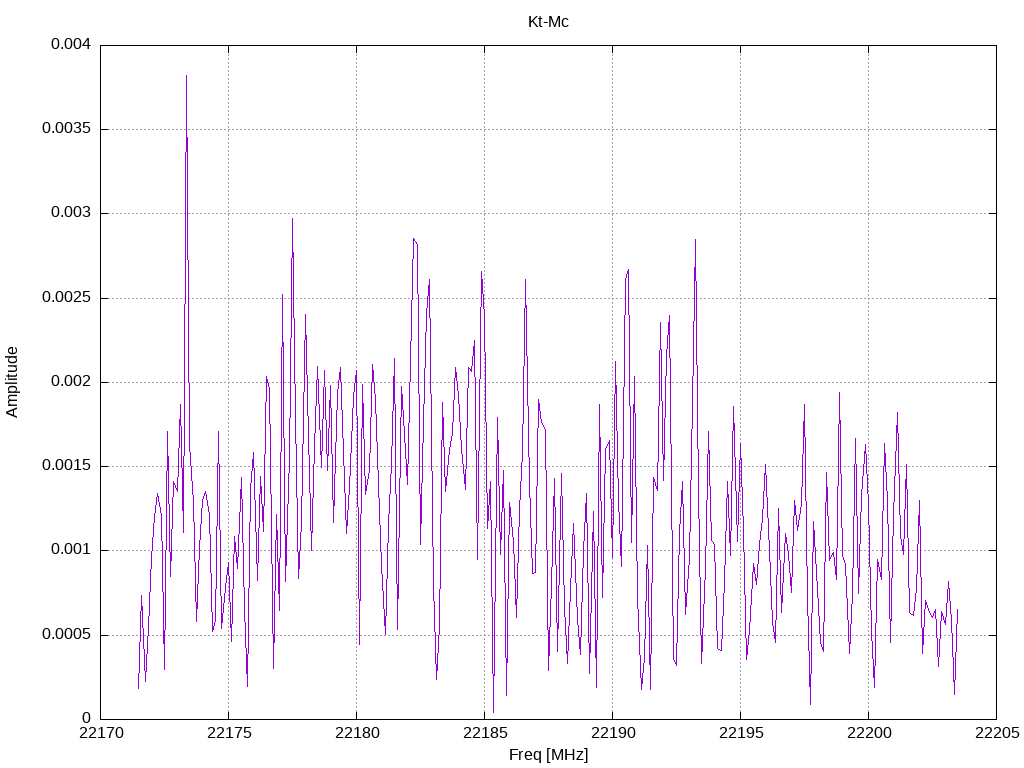Click the 22205 x-axis tick label
1024x768 pixels.
point(996,734)
